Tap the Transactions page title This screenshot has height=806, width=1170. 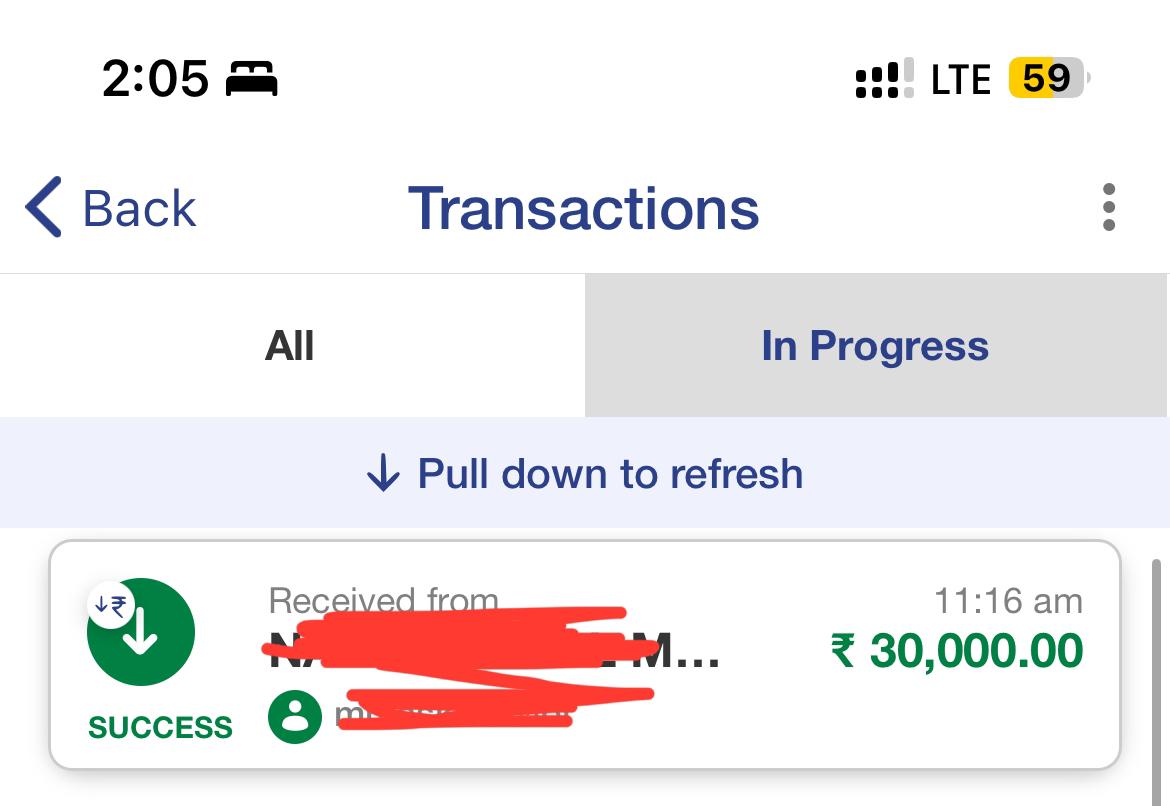pos(584,208)
